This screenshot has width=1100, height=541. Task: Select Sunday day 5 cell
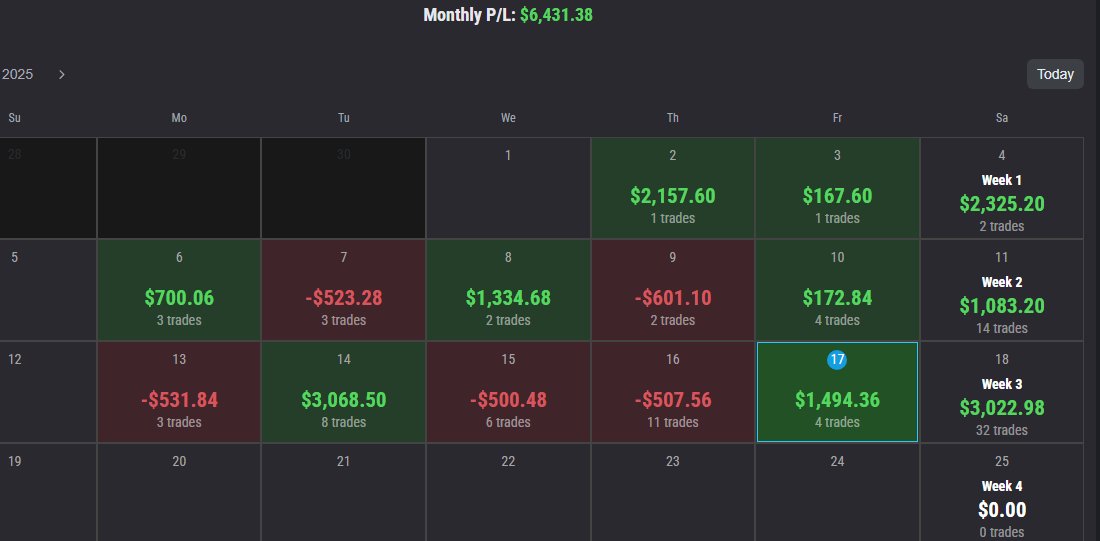[48, 290]
